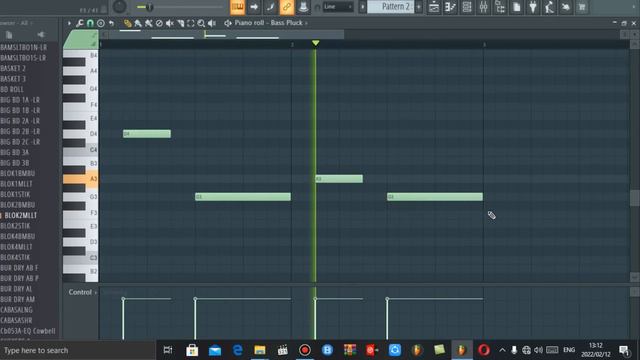
Task: Open File Explorer from taskbar
Action: coord(260,350)
